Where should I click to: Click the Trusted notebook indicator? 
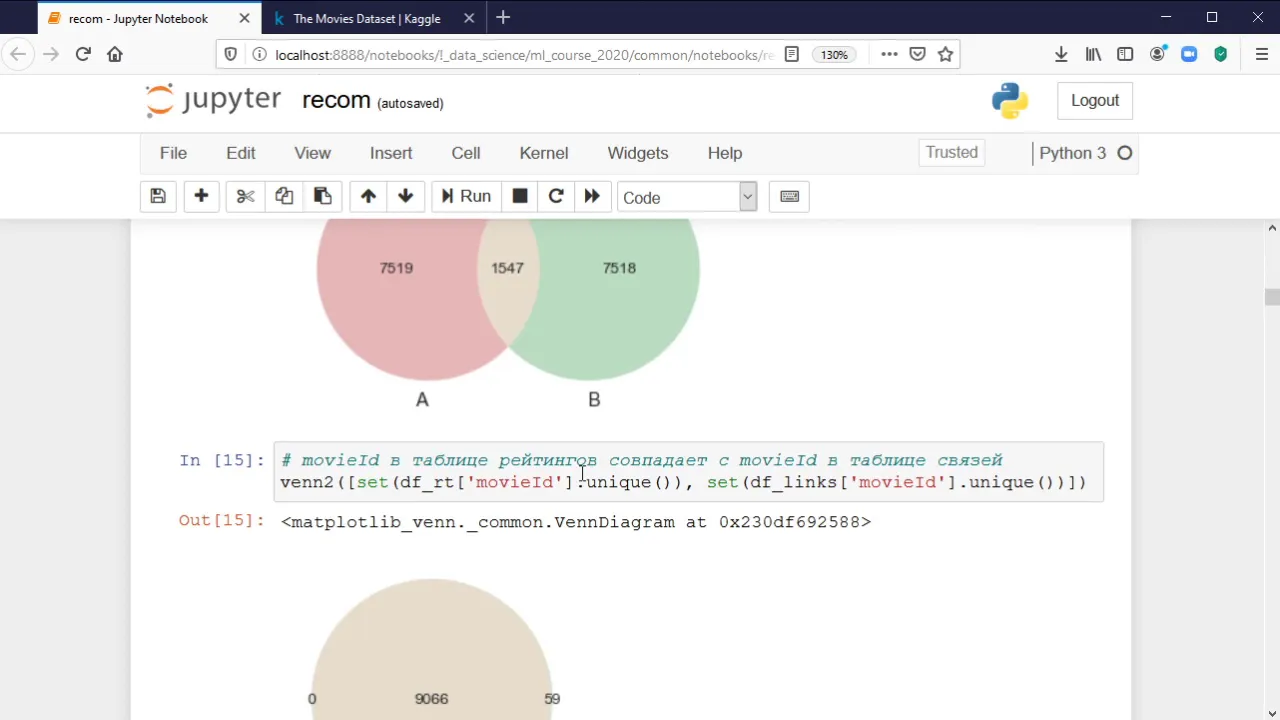[x=952, y=152]
